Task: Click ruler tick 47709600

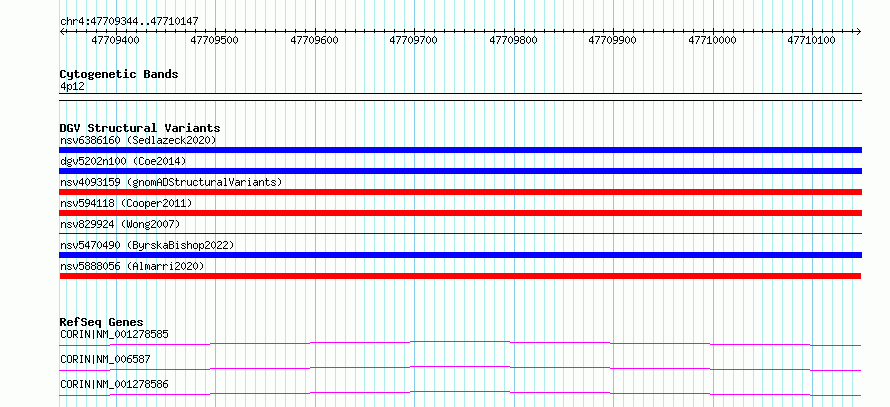Action: 314,40
